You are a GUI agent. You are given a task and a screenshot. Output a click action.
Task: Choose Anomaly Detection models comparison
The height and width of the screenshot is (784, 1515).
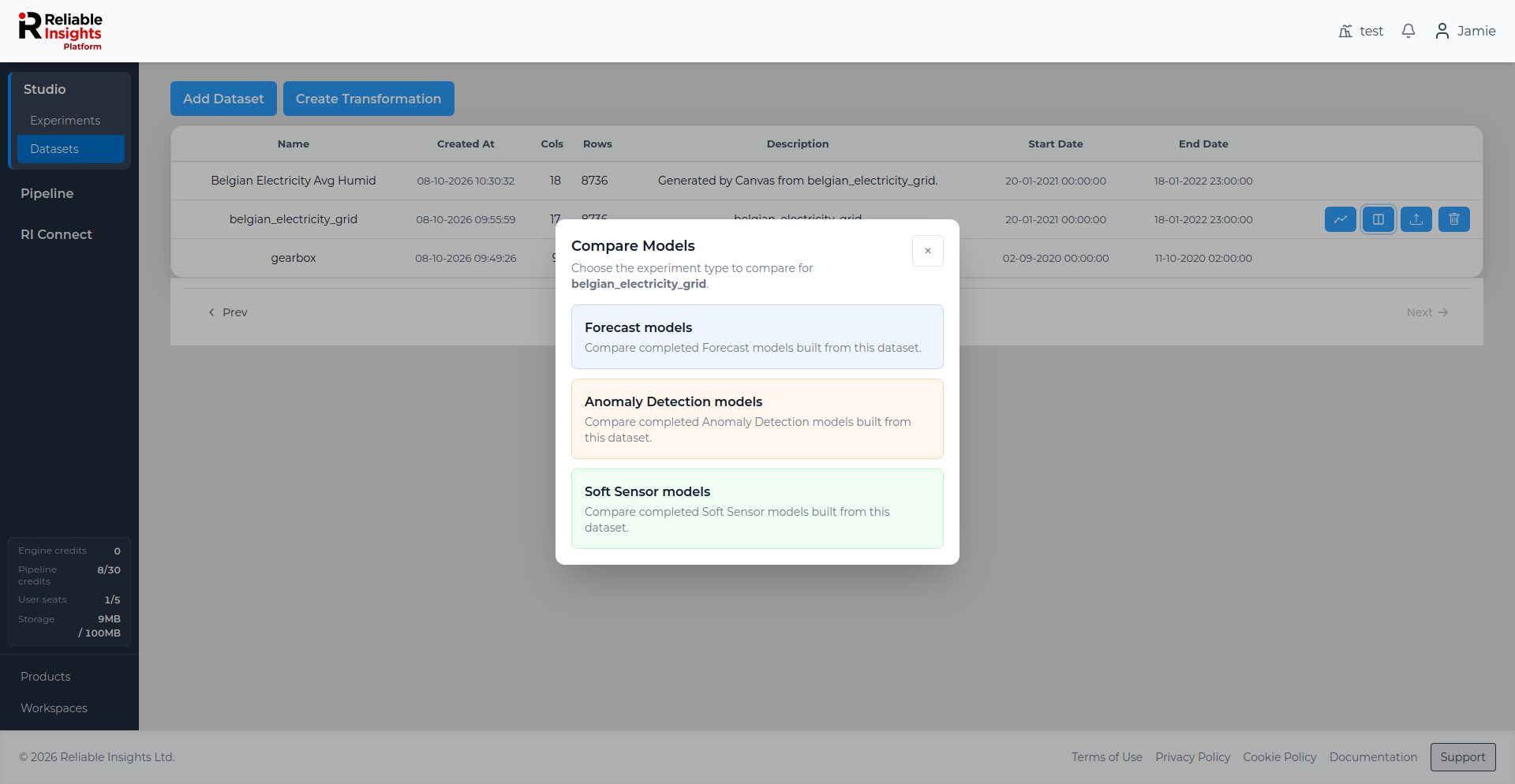coord(757,419)
